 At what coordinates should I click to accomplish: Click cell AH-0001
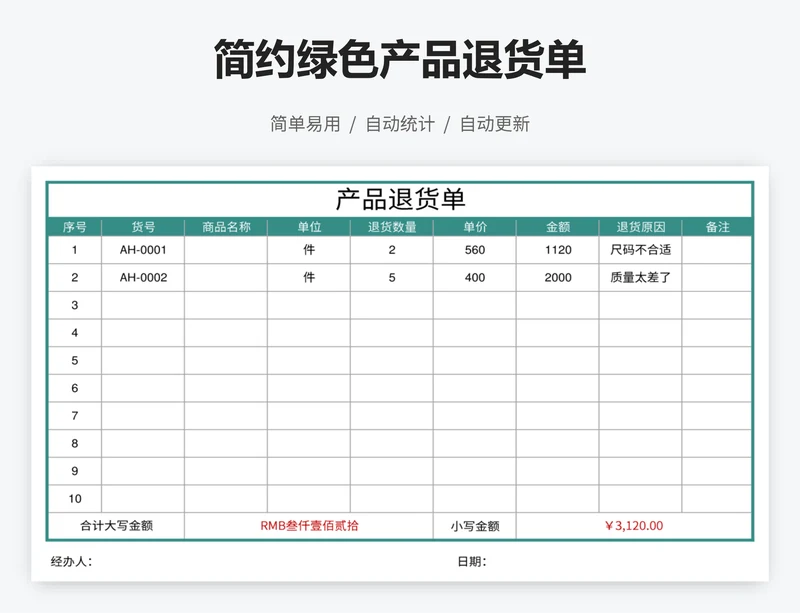tap(143, 250)
